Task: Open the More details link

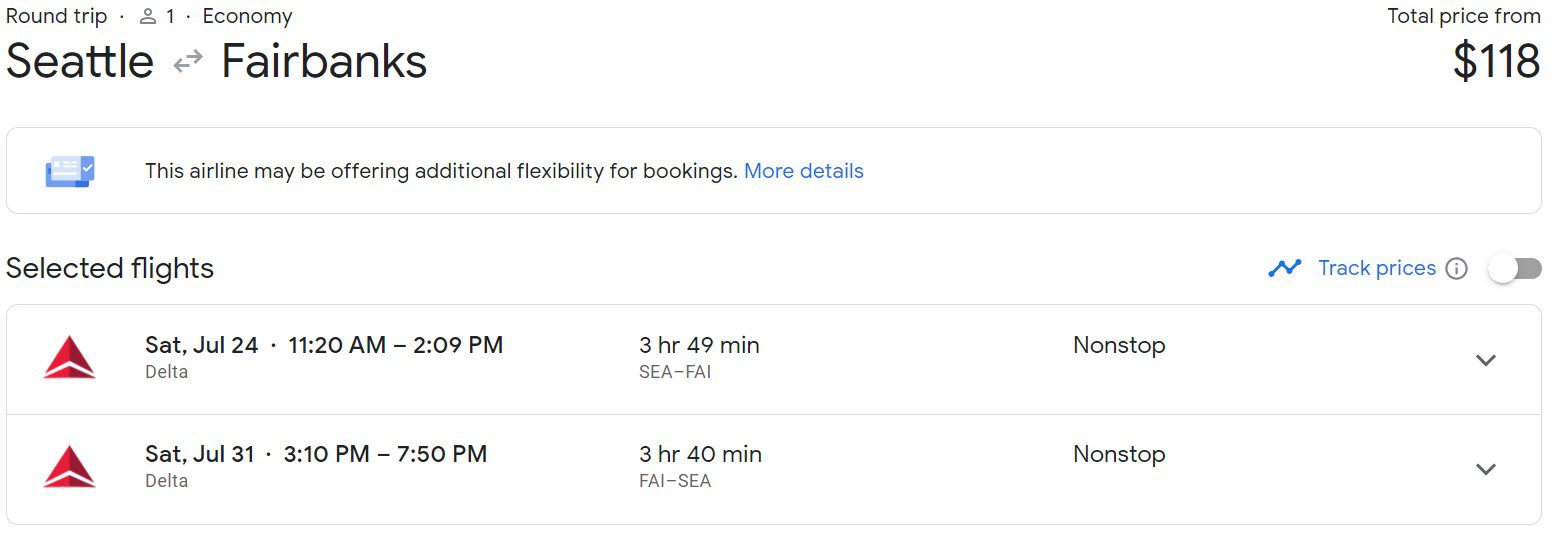Action: [x=804, y=171]
